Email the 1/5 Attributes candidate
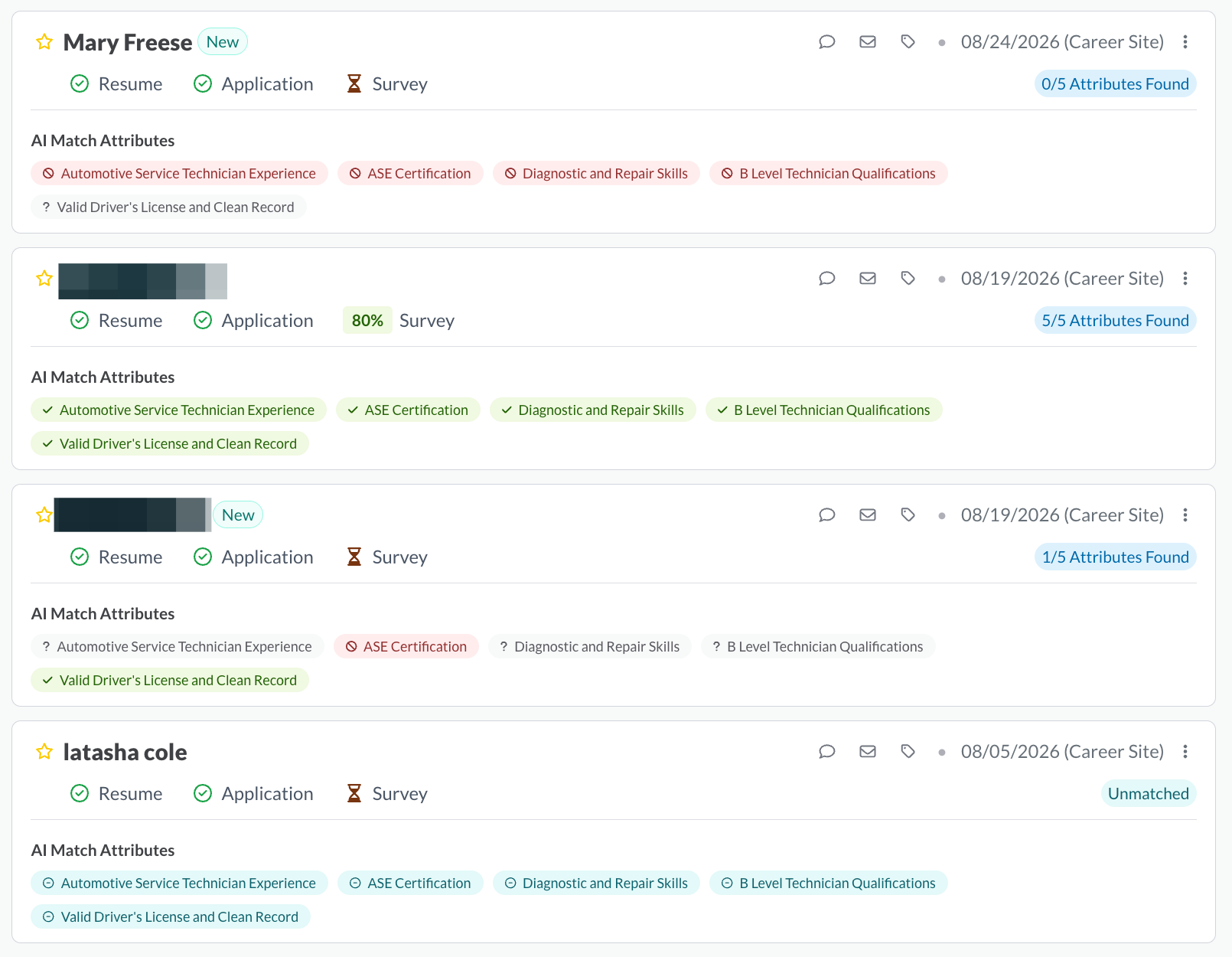 pyautogui.click(x=868, y=515)
